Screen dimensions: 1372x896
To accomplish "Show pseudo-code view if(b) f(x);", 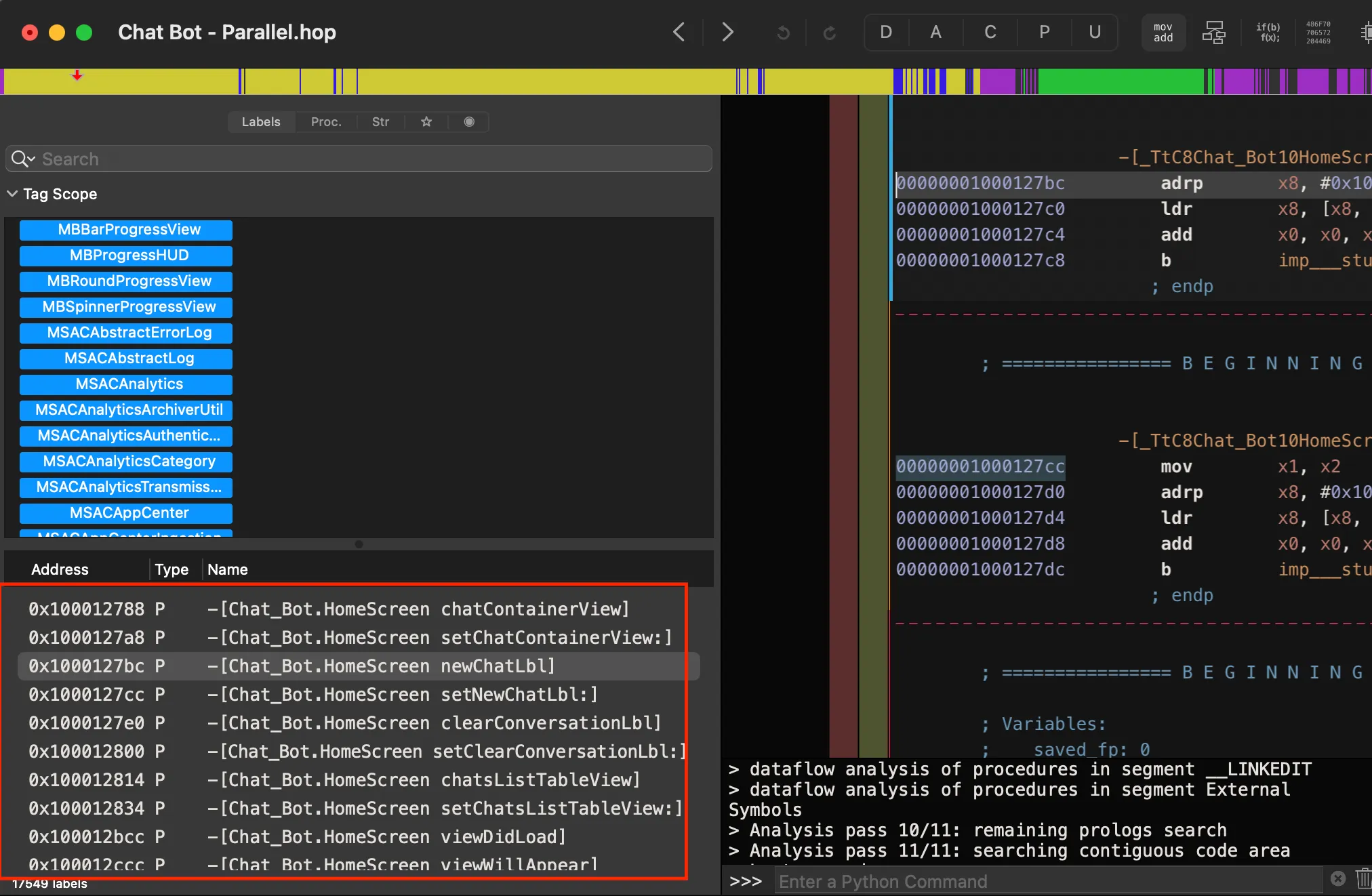I will click(x=1268, y=33).
